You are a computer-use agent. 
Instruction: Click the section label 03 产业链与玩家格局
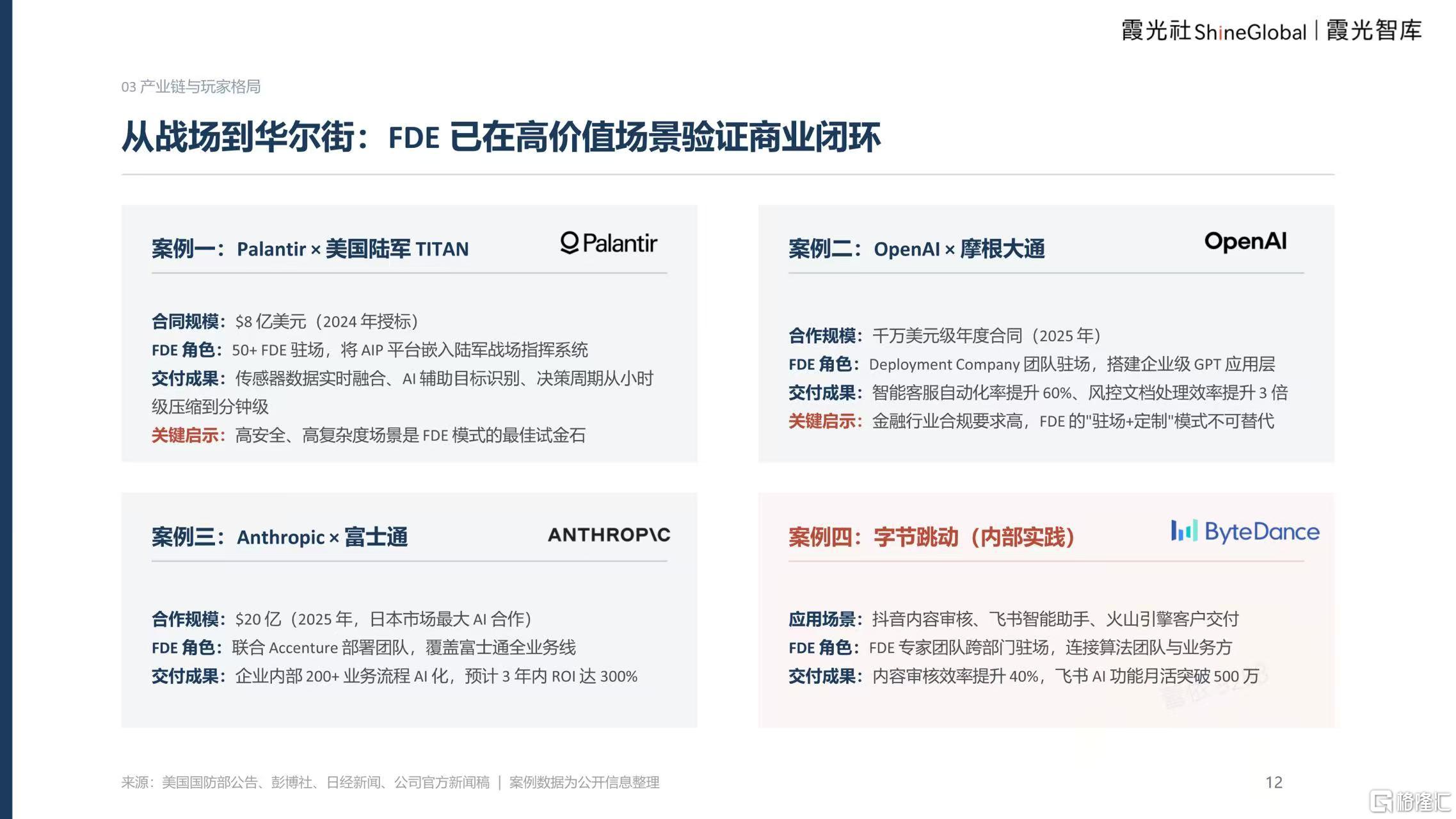[x=191, y=86]
